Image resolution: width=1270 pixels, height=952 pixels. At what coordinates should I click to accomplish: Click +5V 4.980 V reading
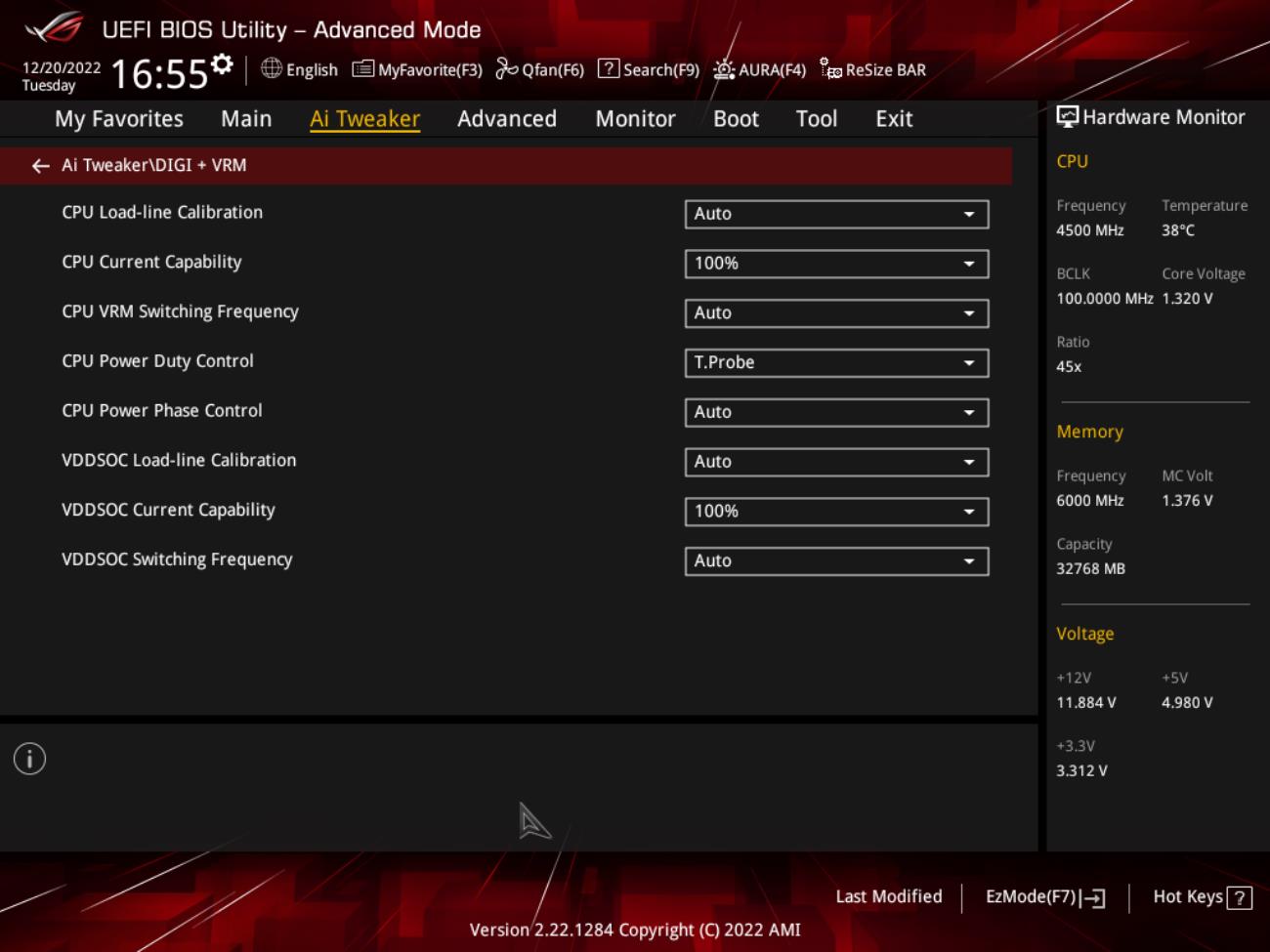tap(1187, 703)
